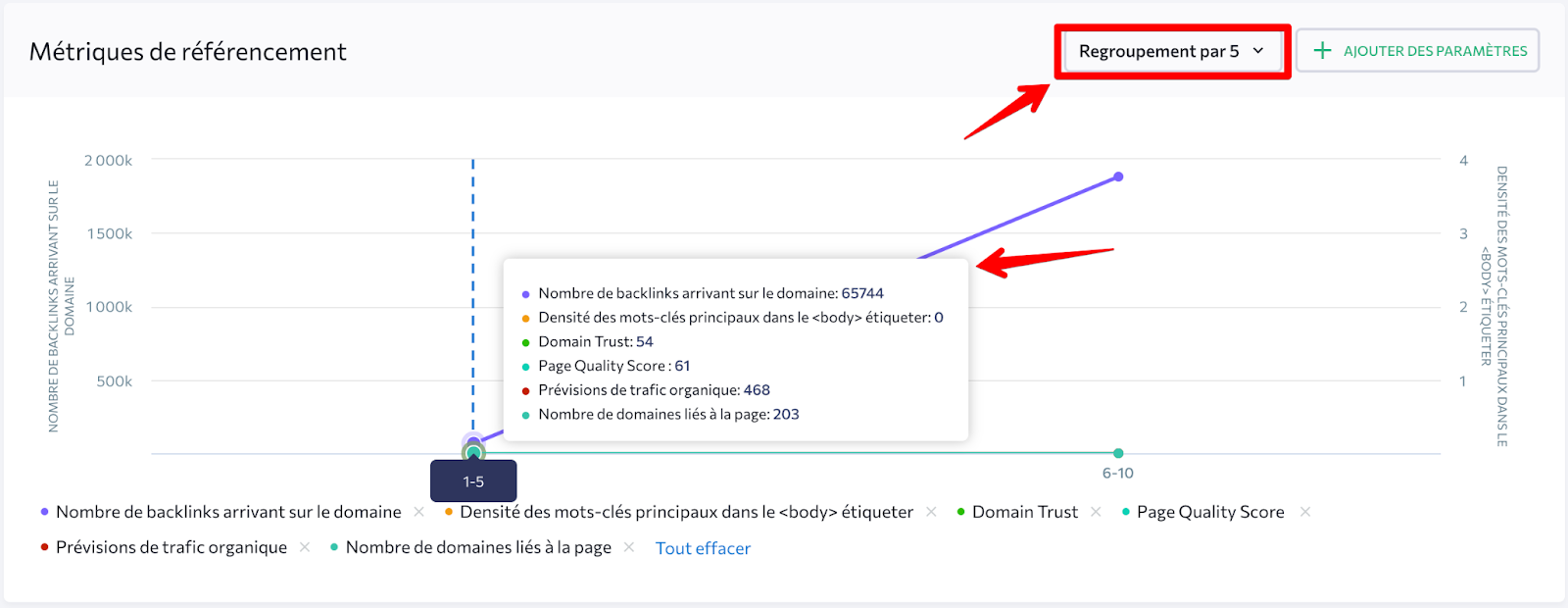Remove Domain Trust metric with X
This screenshot has height=608, width=1568.
1096,512
